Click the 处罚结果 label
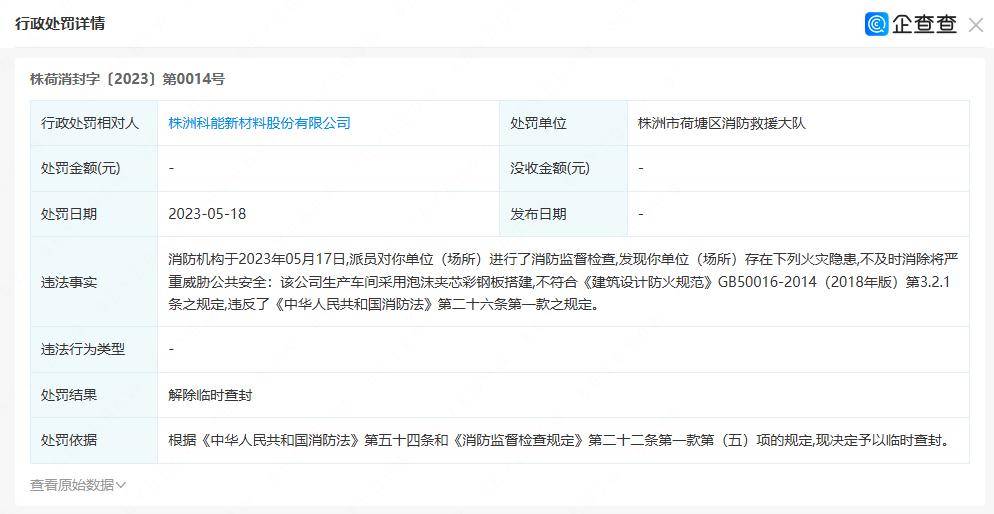994x514 pixels. point(68,395)
